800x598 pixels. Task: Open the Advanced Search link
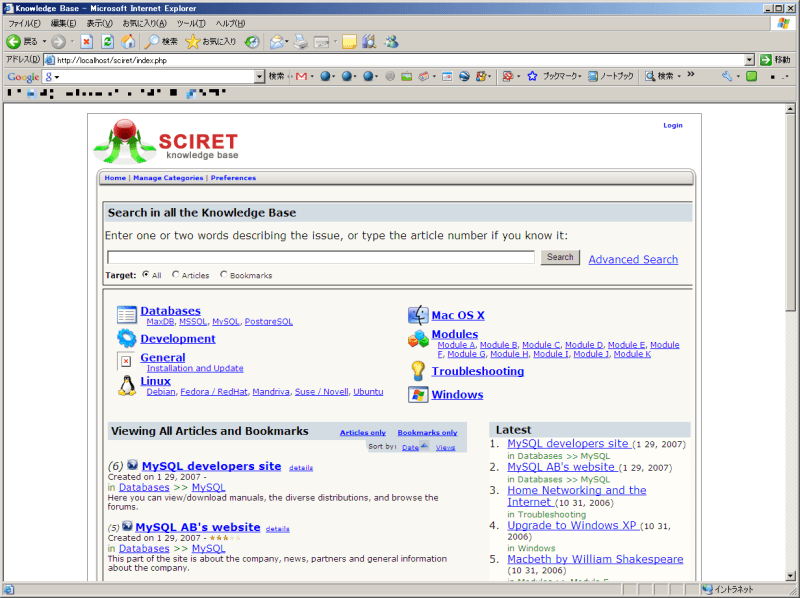pyautogui.click(x=633, y=259)
